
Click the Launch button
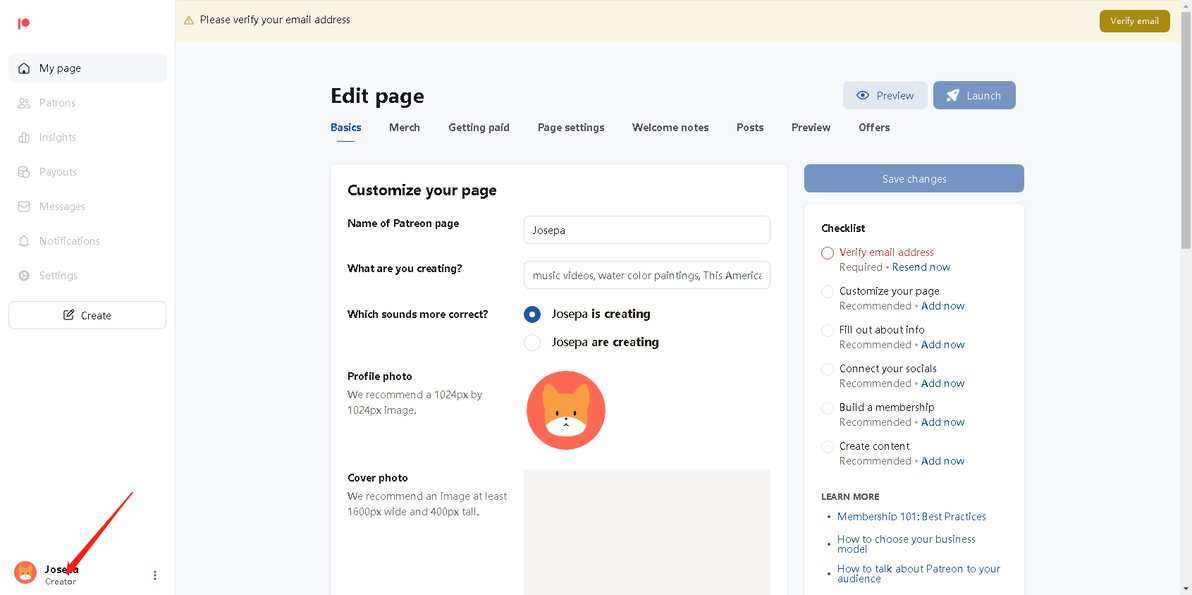974,96
